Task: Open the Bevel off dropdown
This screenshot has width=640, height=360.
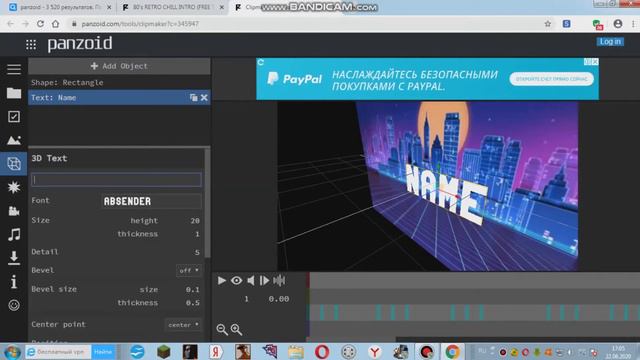Action: (189, 270)
